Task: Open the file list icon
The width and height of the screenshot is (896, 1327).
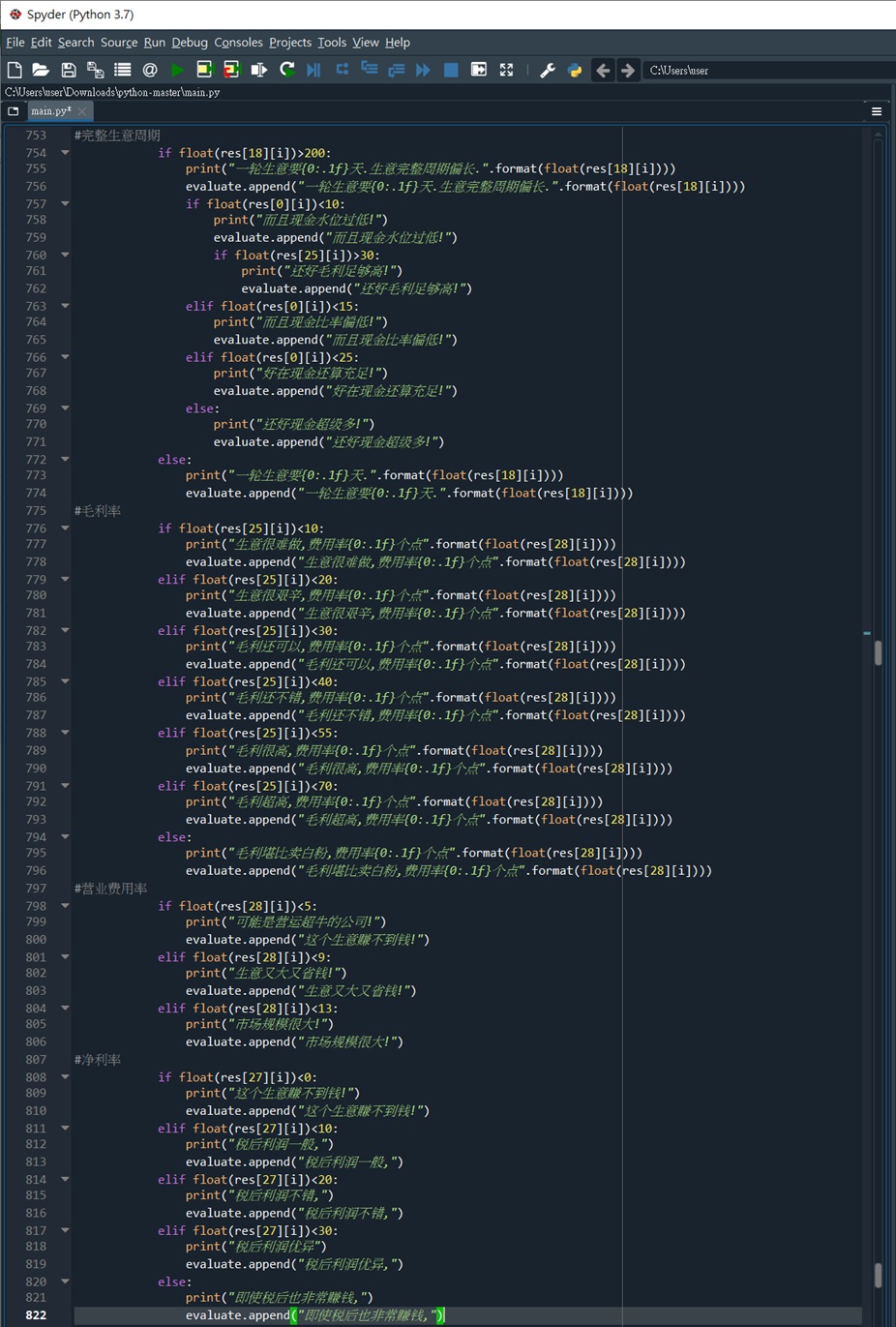Action: pyautogui.click(x=122, y=70)
